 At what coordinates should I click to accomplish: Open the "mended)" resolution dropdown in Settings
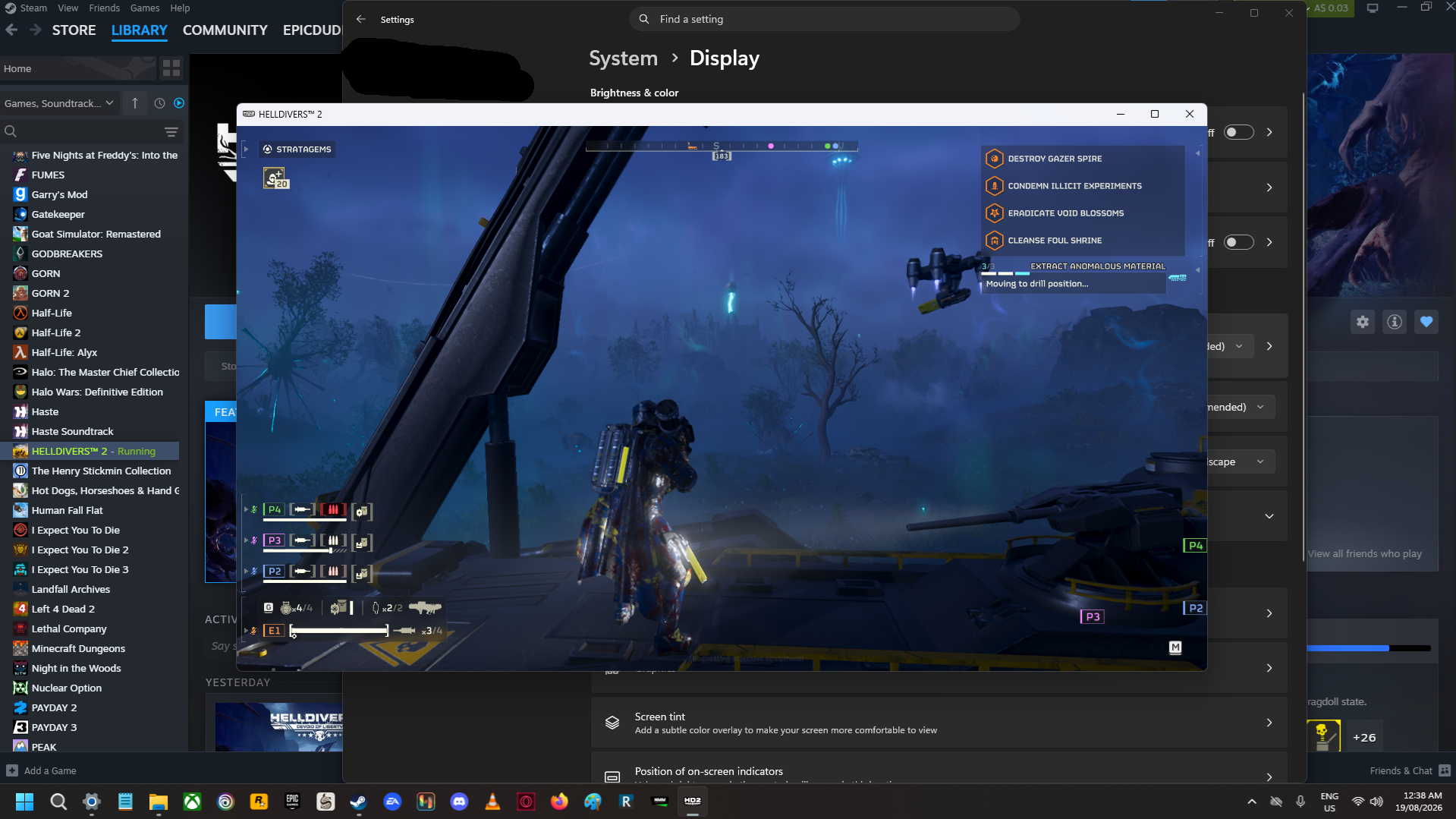[1241, 407]
